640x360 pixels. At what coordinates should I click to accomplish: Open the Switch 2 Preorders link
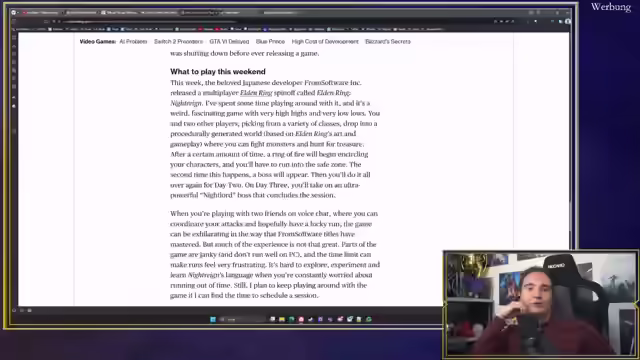(x=178, y=42)
